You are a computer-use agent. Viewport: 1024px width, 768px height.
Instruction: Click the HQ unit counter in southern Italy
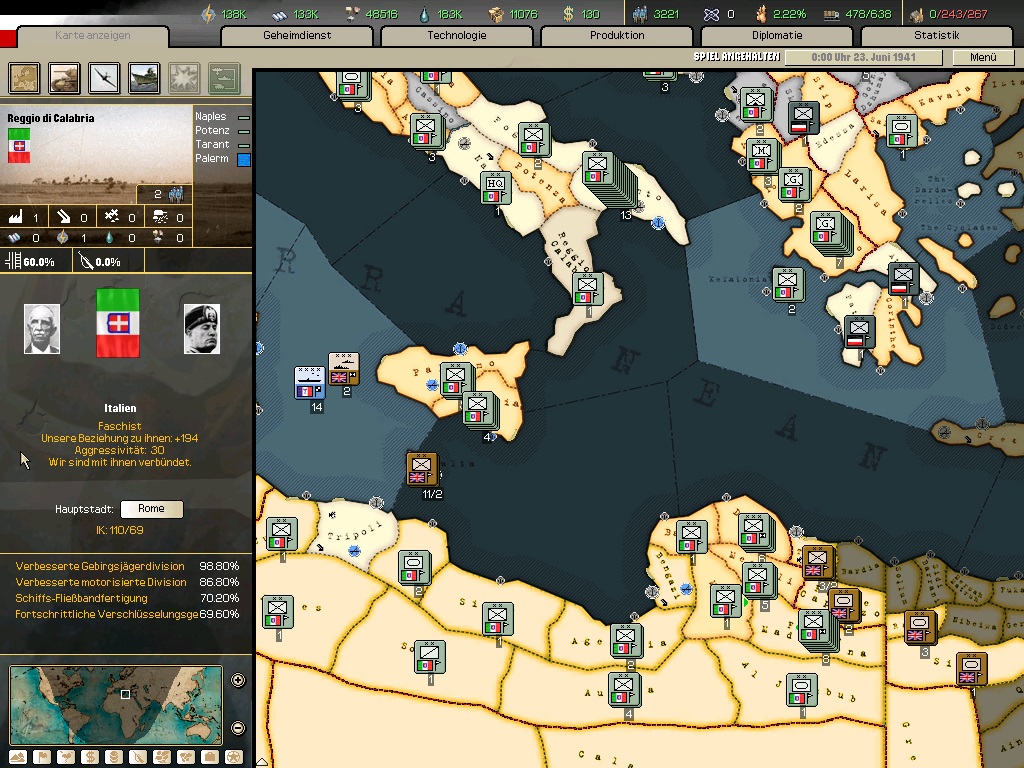coord(495,187)
